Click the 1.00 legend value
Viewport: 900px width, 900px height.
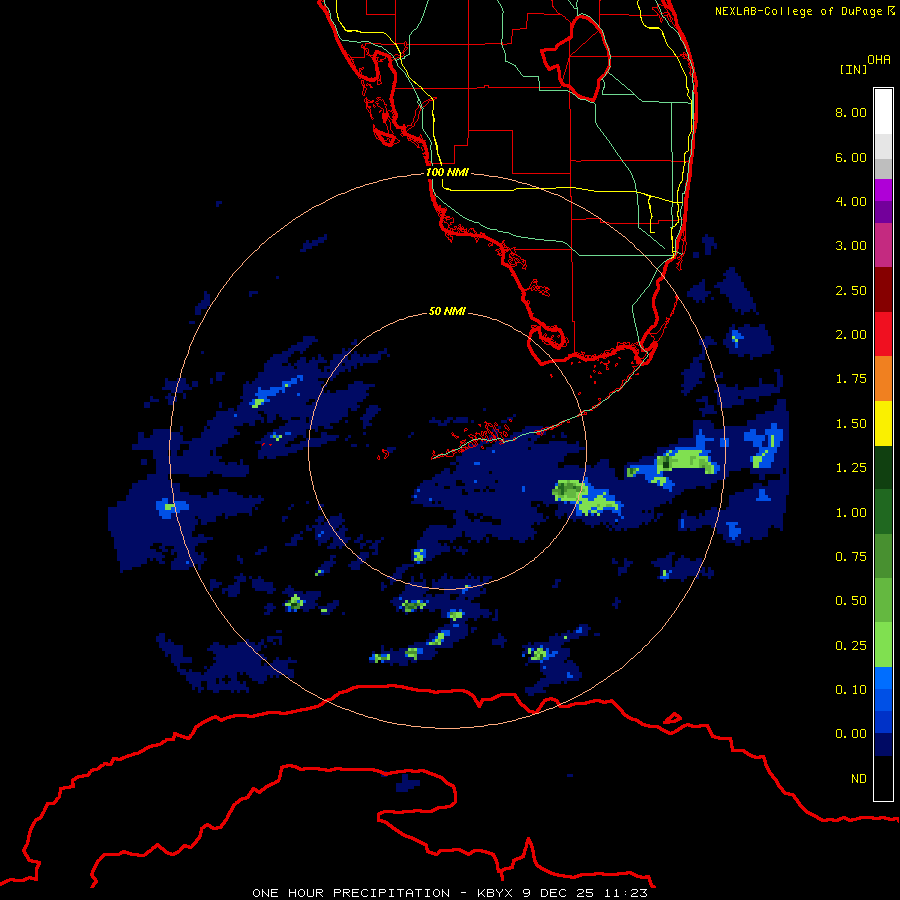pyautogui.click(x=851, y=513)
